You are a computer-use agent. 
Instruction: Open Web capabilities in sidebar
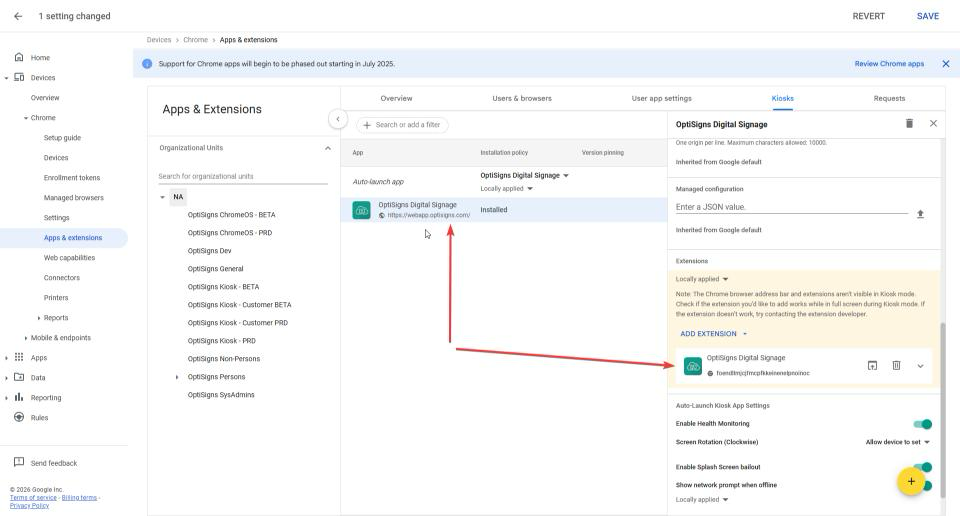[69, 258]
